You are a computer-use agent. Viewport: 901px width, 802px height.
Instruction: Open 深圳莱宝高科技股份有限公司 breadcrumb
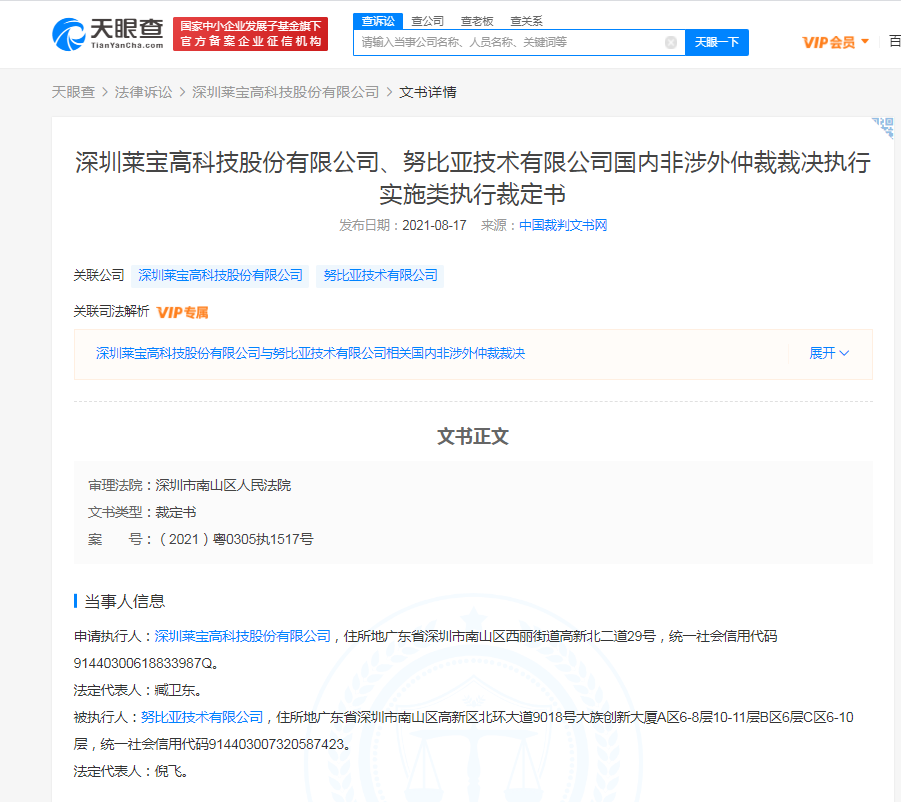[x=286, y=92]
